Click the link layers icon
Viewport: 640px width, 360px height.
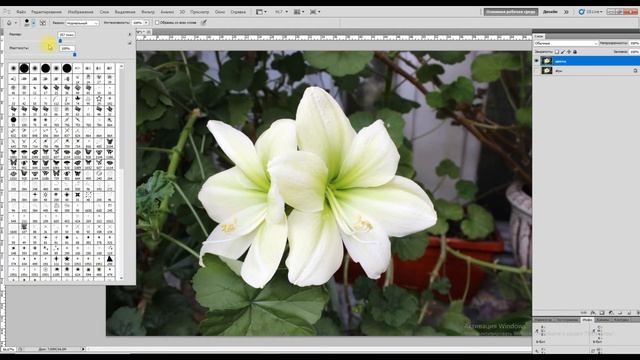pyautogui.click(x=584, y=313)
